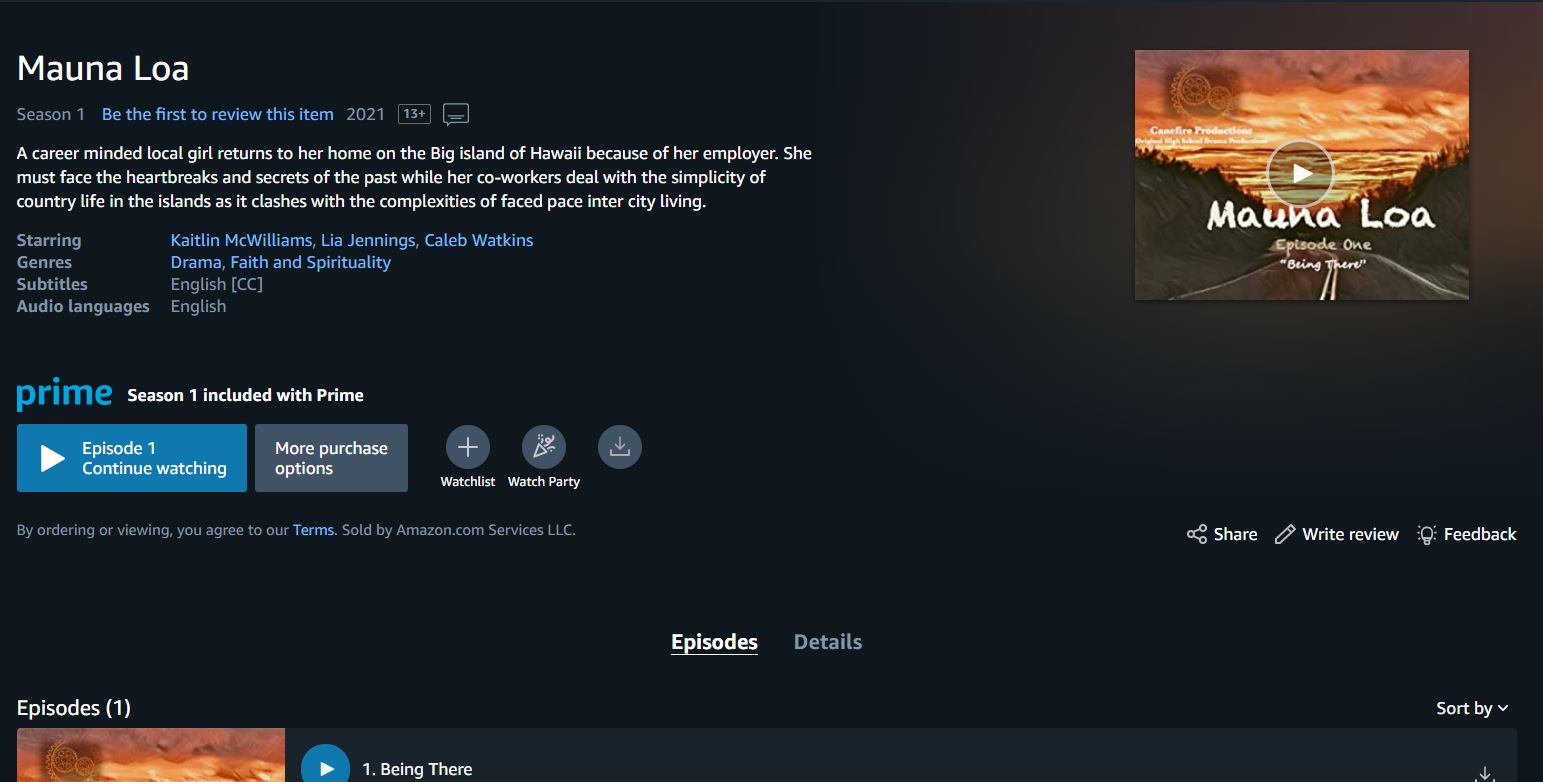Click the subtitles CC icon beside rating
This screenshot has width=1543, height=782.
[456, 114]
